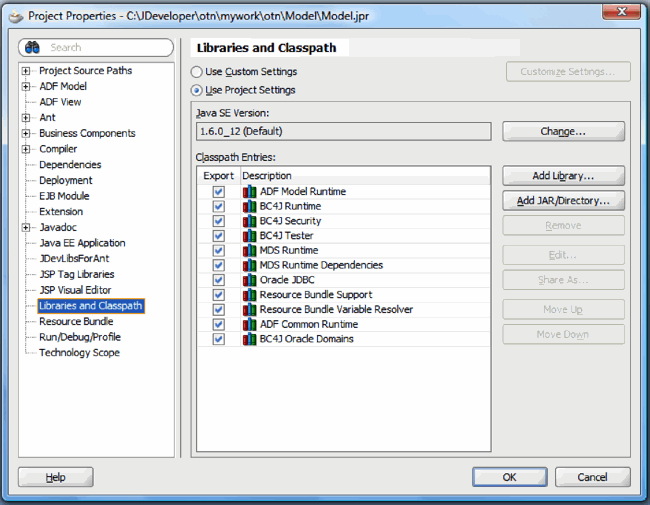This screenshot has height=505, width=650.
Task: Open the Dependencies category
Action: [70, 165]
